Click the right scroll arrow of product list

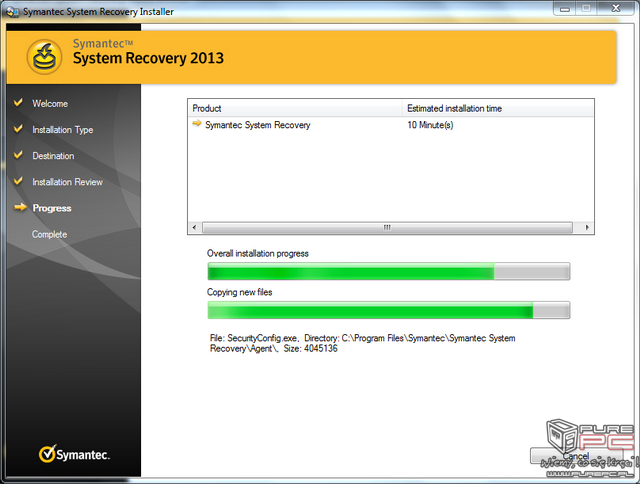587,227
